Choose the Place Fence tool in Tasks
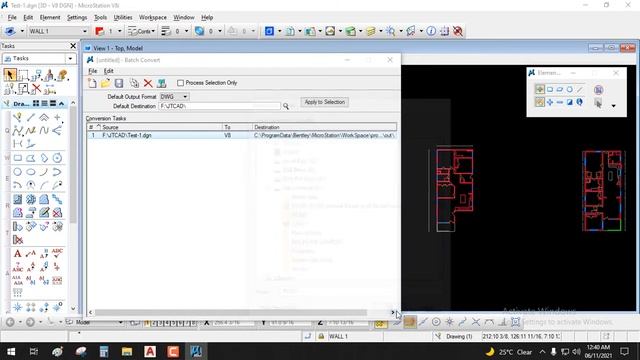 coord(23,75)
